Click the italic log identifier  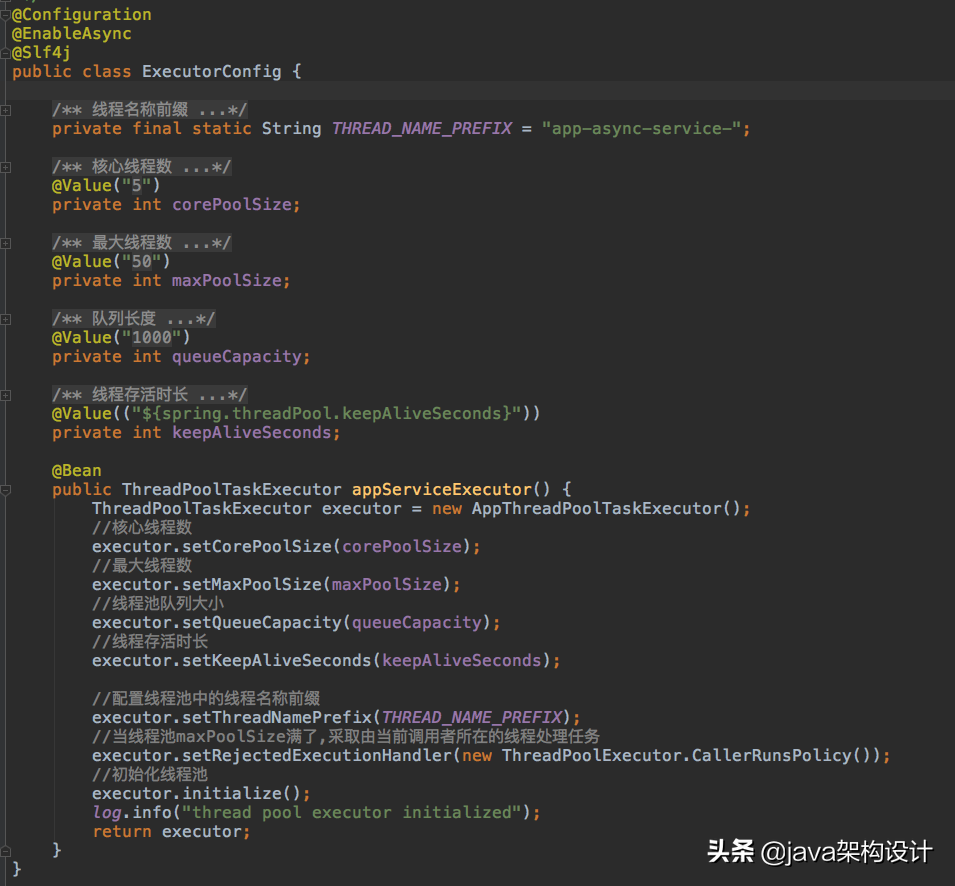[x=107, y=813]
